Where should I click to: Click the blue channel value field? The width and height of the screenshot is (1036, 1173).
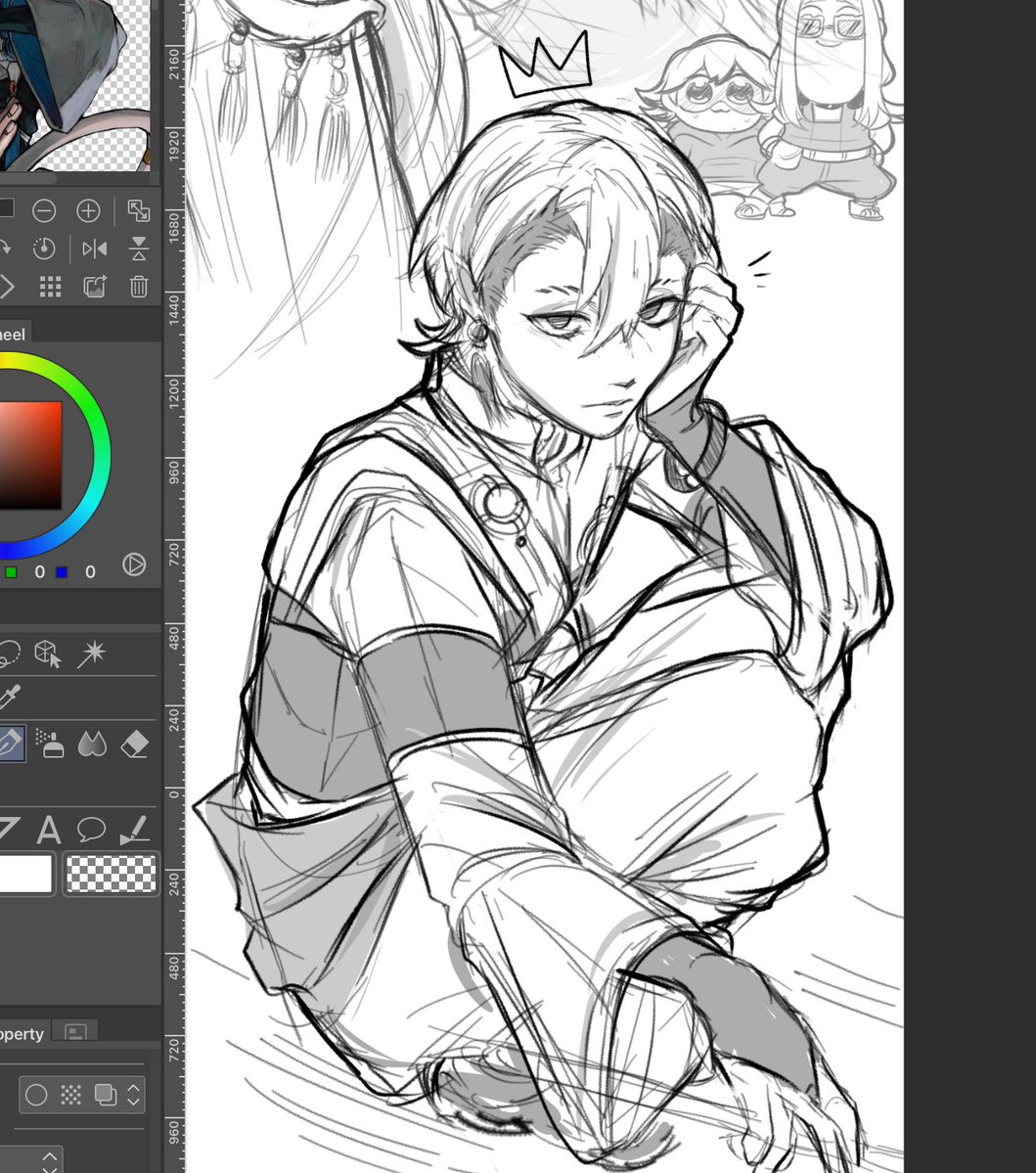point(90,572)
